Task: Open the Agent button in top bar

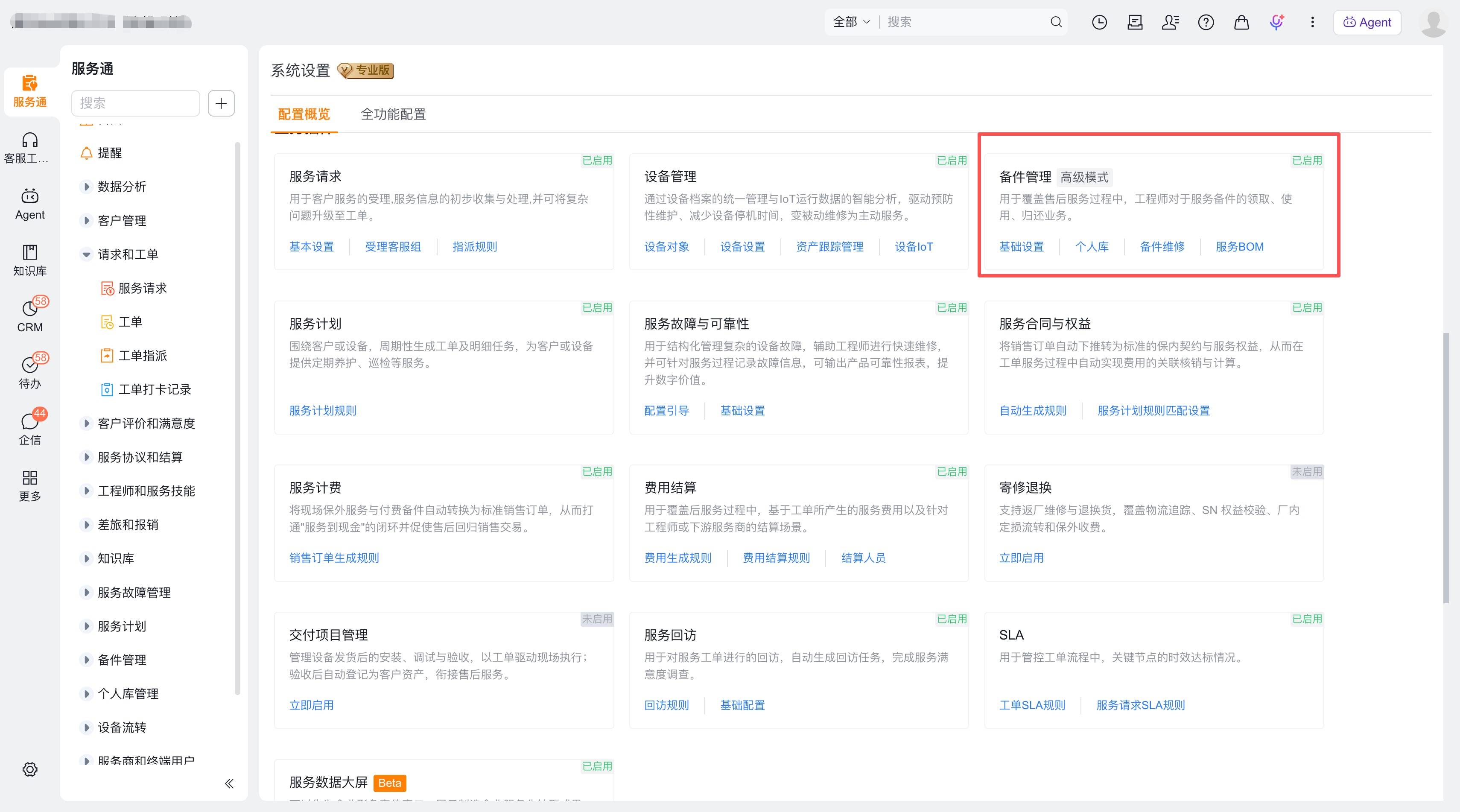Action: pos(1367,22)
